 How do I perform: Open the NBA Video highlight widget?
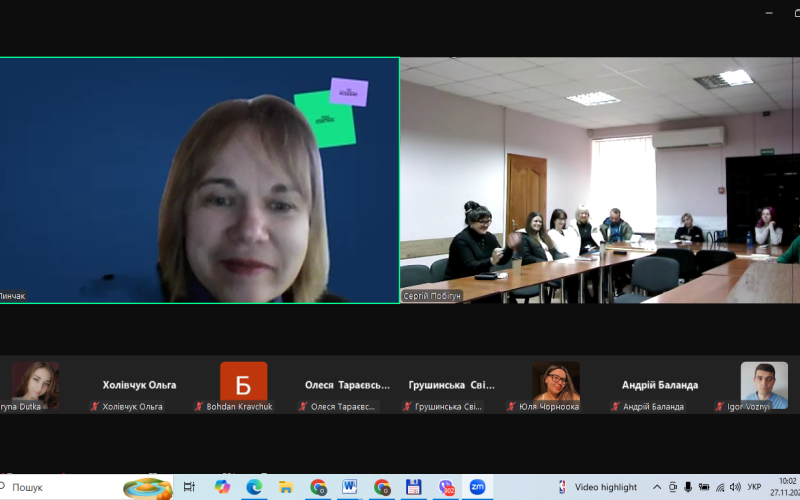pos(597,487)
